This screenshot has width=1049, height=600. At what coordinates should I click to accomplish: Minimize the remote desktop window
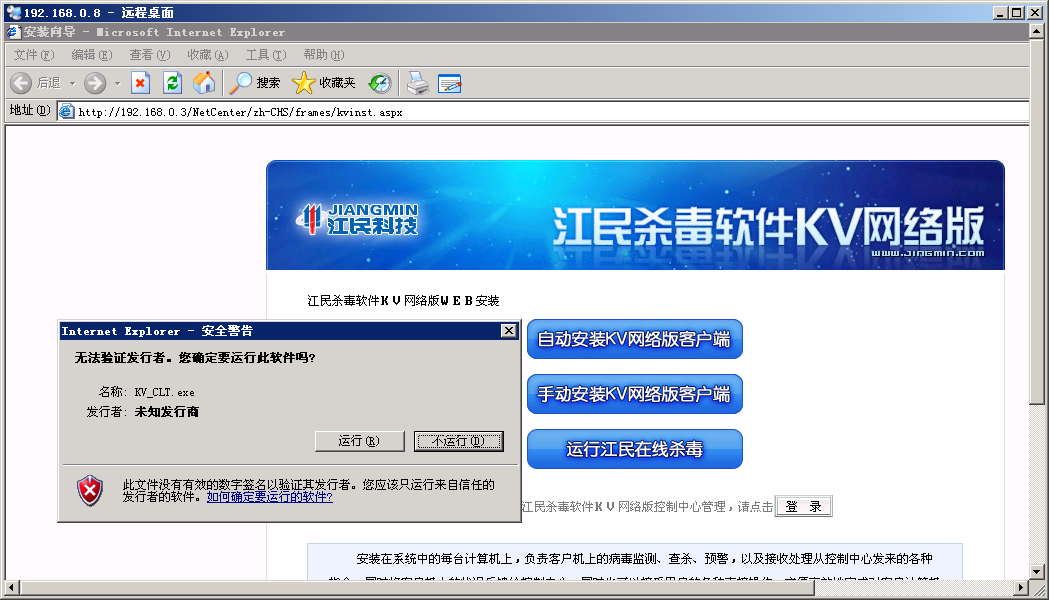coord(1000,13)
